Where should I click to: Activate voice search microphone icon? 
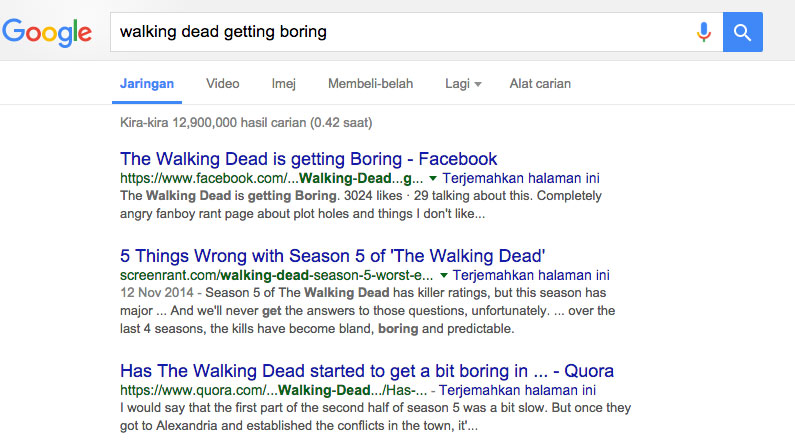coord(703,32)
